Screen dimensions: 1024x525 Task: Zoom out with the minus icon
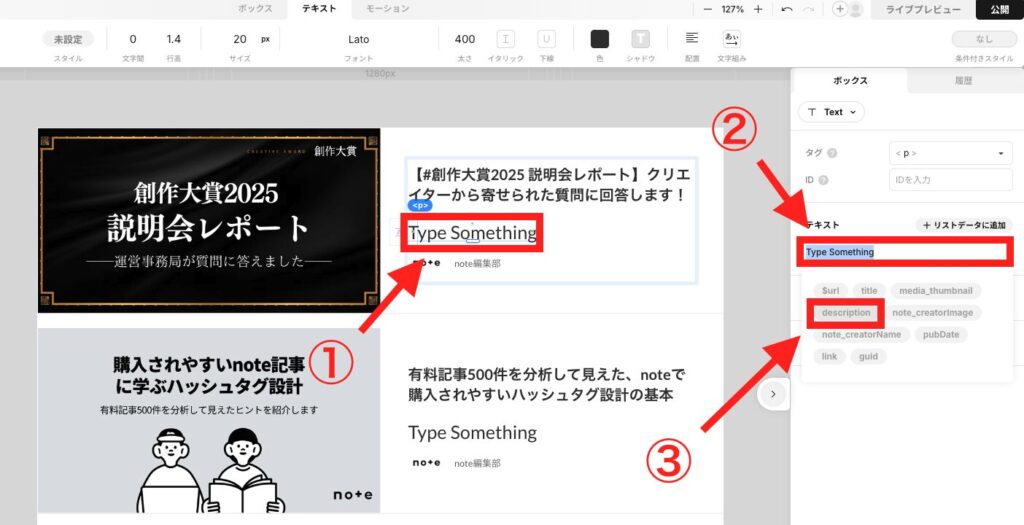click(x=708, y=9)
